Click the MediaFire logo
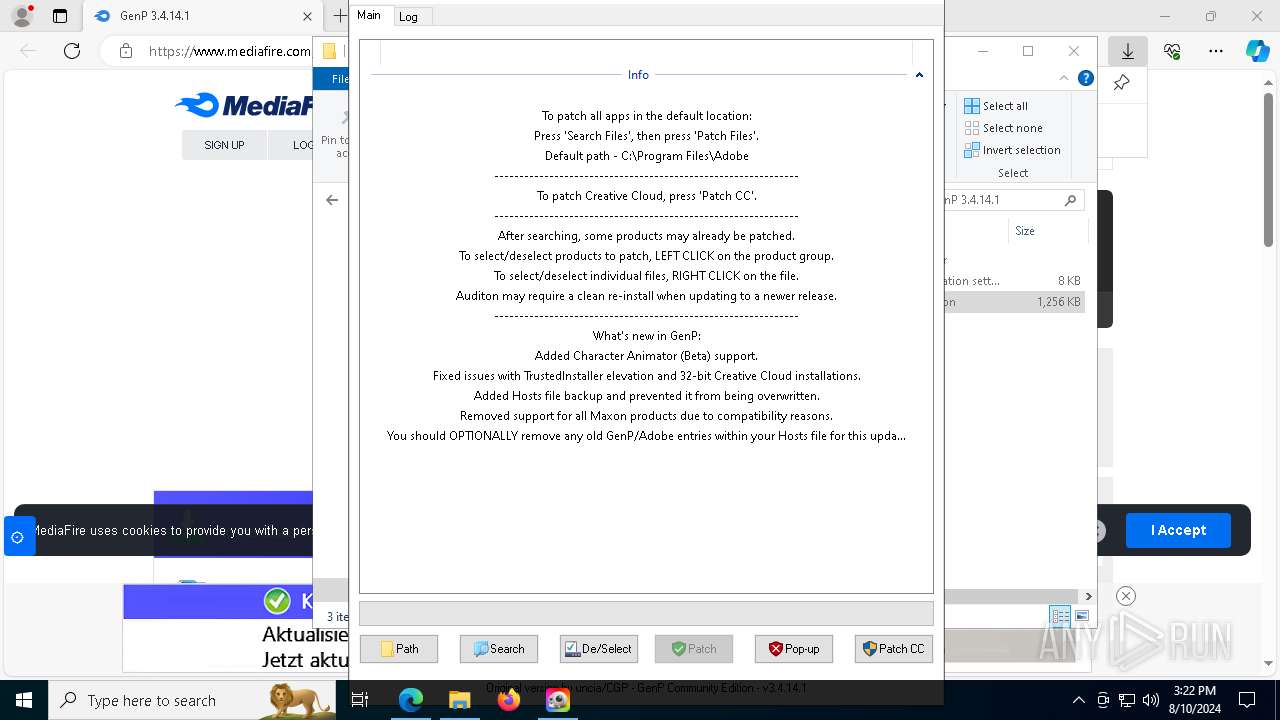The height and width of the screenshot is (720, 1280). coord(244,105)
